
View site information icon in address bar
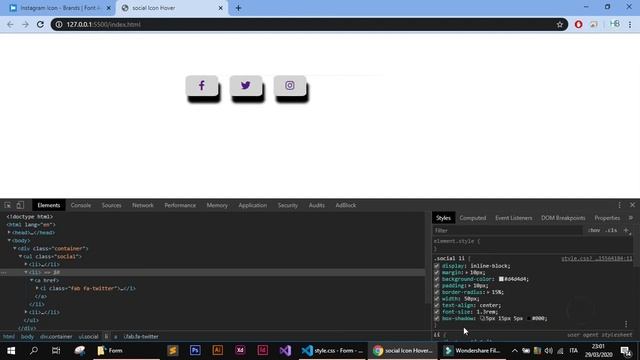coord(59,24)
